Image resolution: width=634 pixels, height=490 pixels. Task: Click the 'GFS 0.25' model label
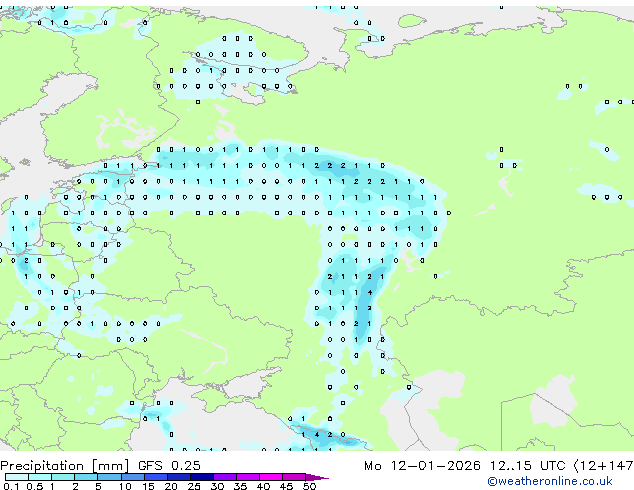(x=169, y=466)
